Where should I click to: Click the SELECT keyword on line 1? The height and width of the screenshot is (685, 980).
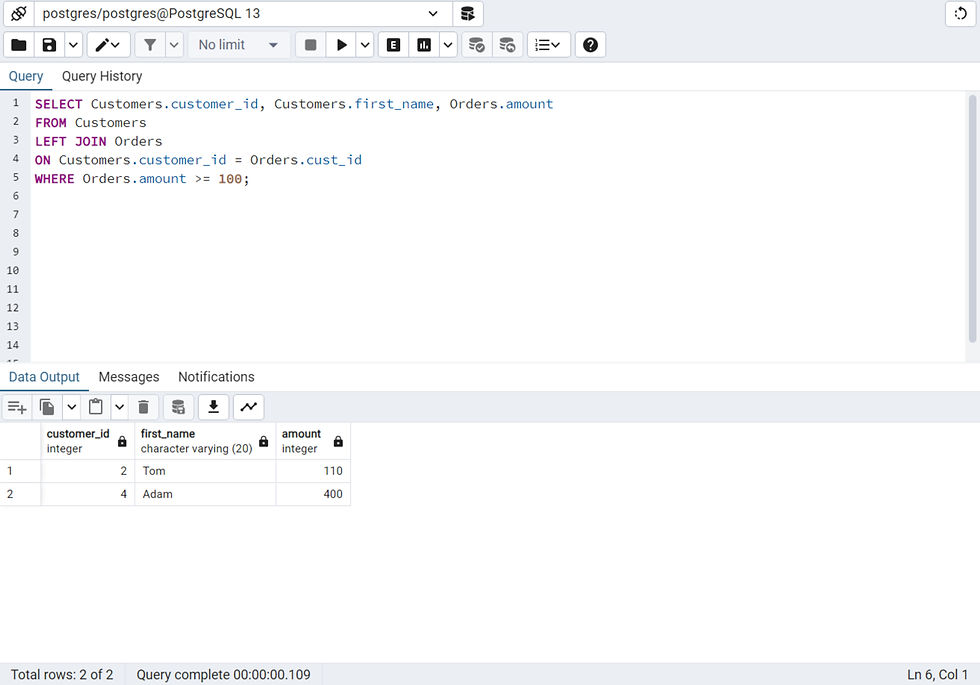click(x=58, y=104)
